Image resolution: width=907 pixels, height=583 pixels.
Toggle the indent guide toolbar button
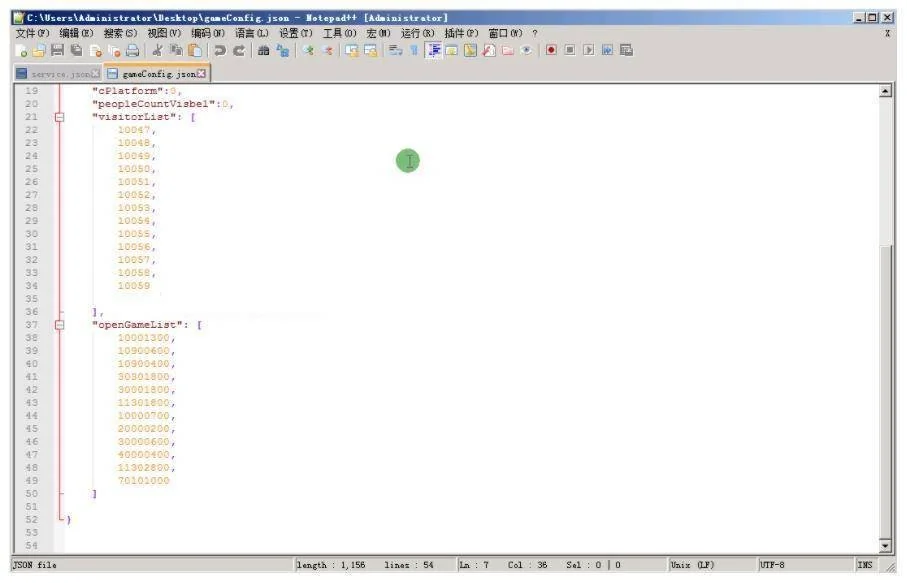coord(434,50)
